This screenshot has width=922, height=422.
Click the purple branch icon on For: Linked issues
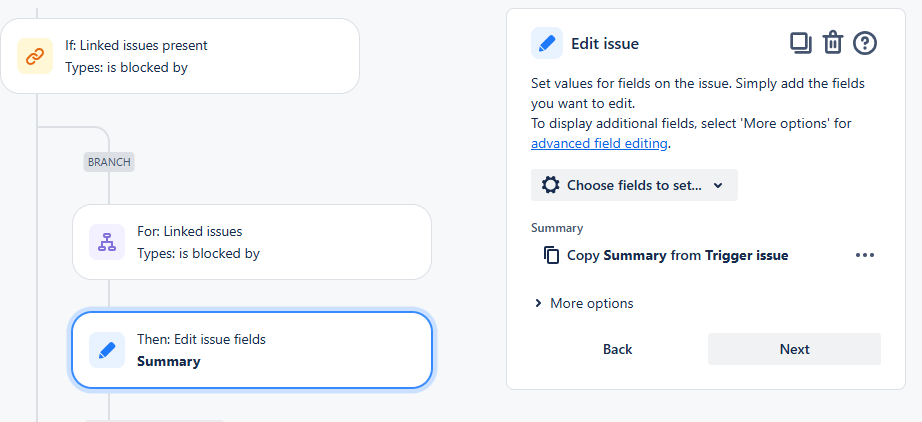[x=107, y=242]
